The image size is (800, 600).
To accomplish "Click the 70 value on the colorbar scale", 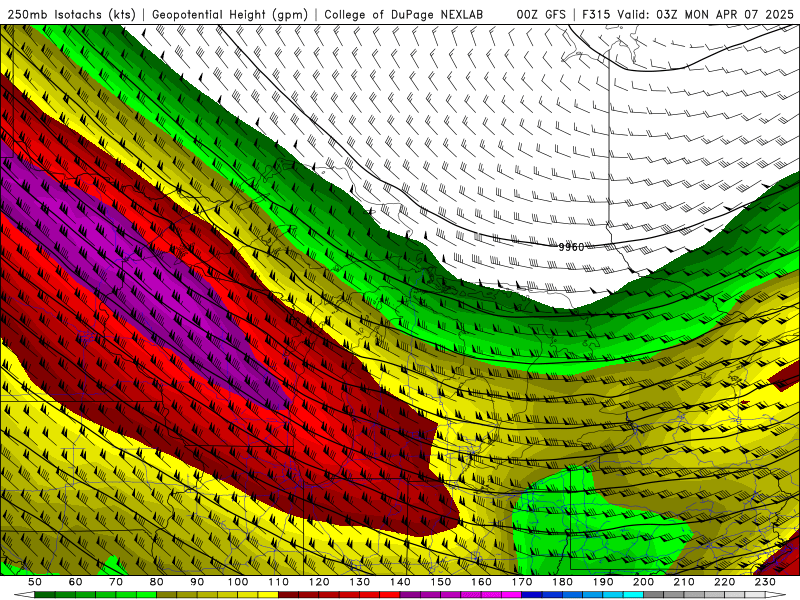I will (116, 582).
